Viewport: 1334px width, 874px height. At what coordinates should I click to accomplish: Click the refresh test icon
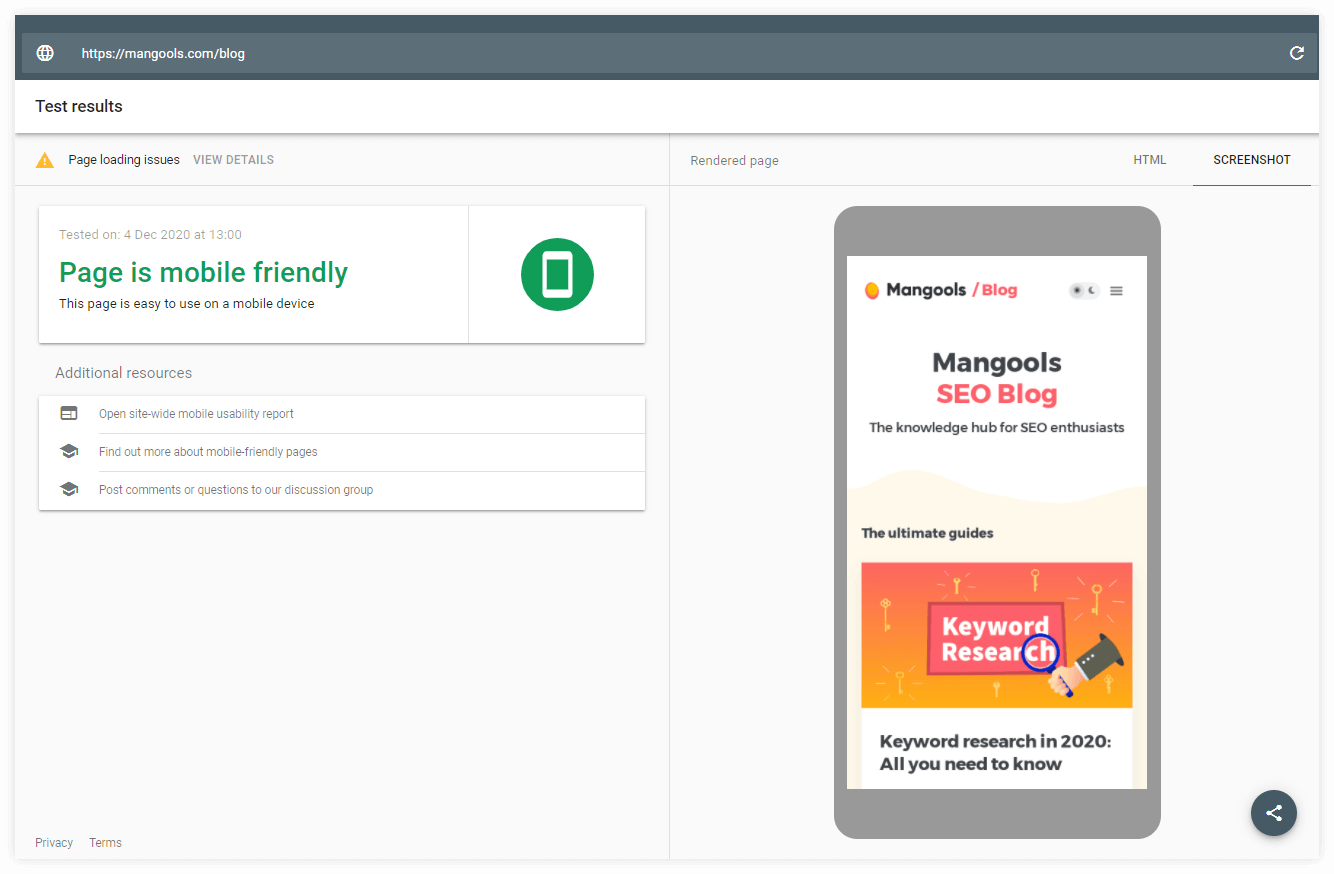[1296, 53]
